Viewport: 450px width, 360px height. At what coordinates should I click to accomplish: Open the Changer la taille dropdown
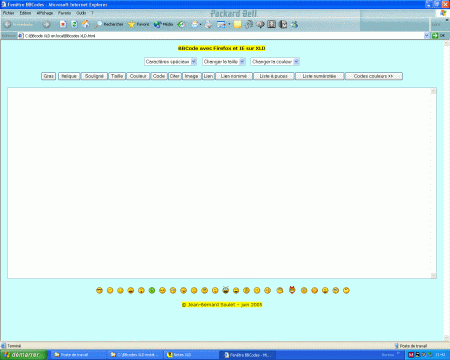tap(224, 62)
